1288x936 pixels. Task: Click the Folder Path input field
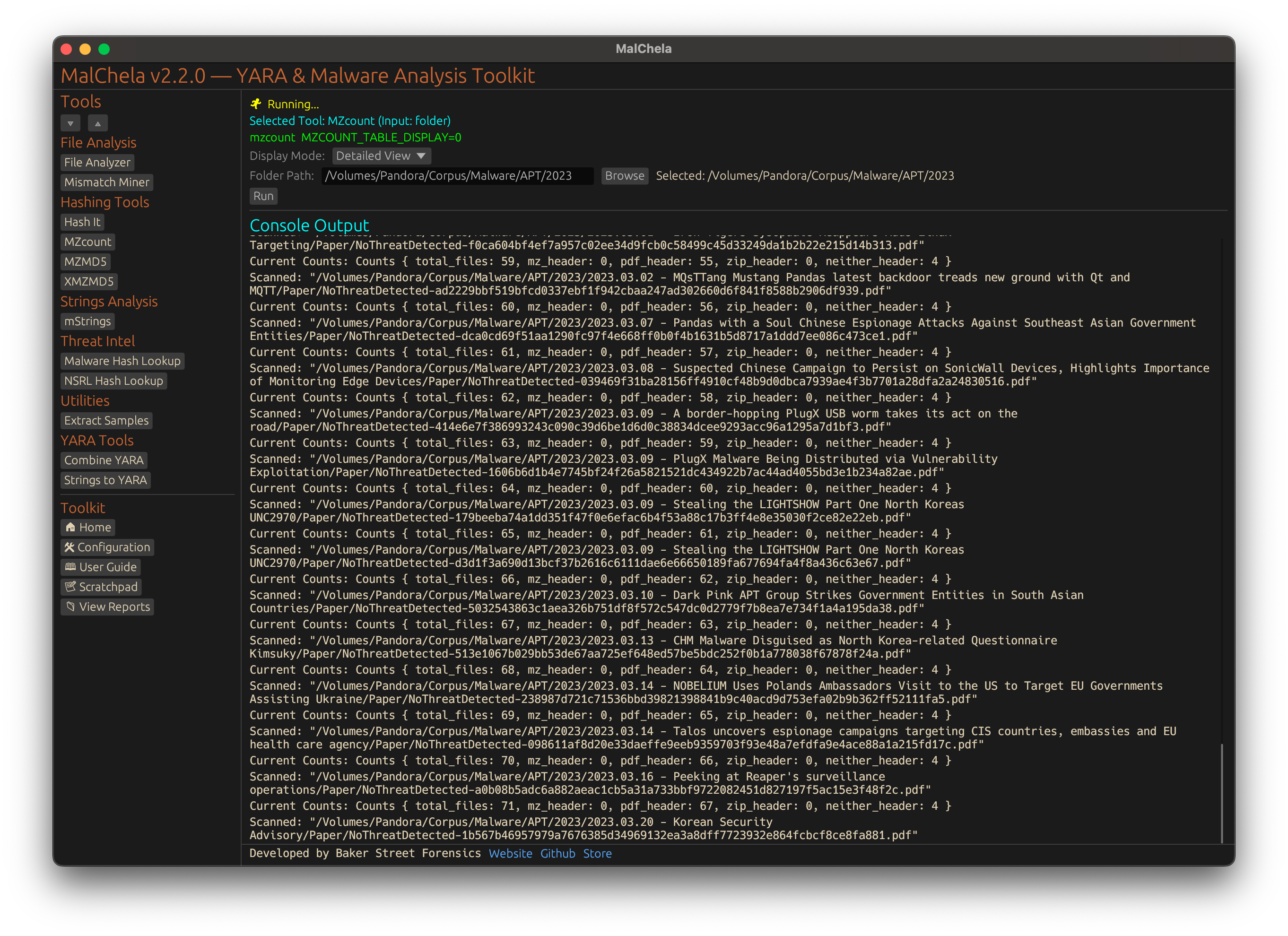coord(457,176)
